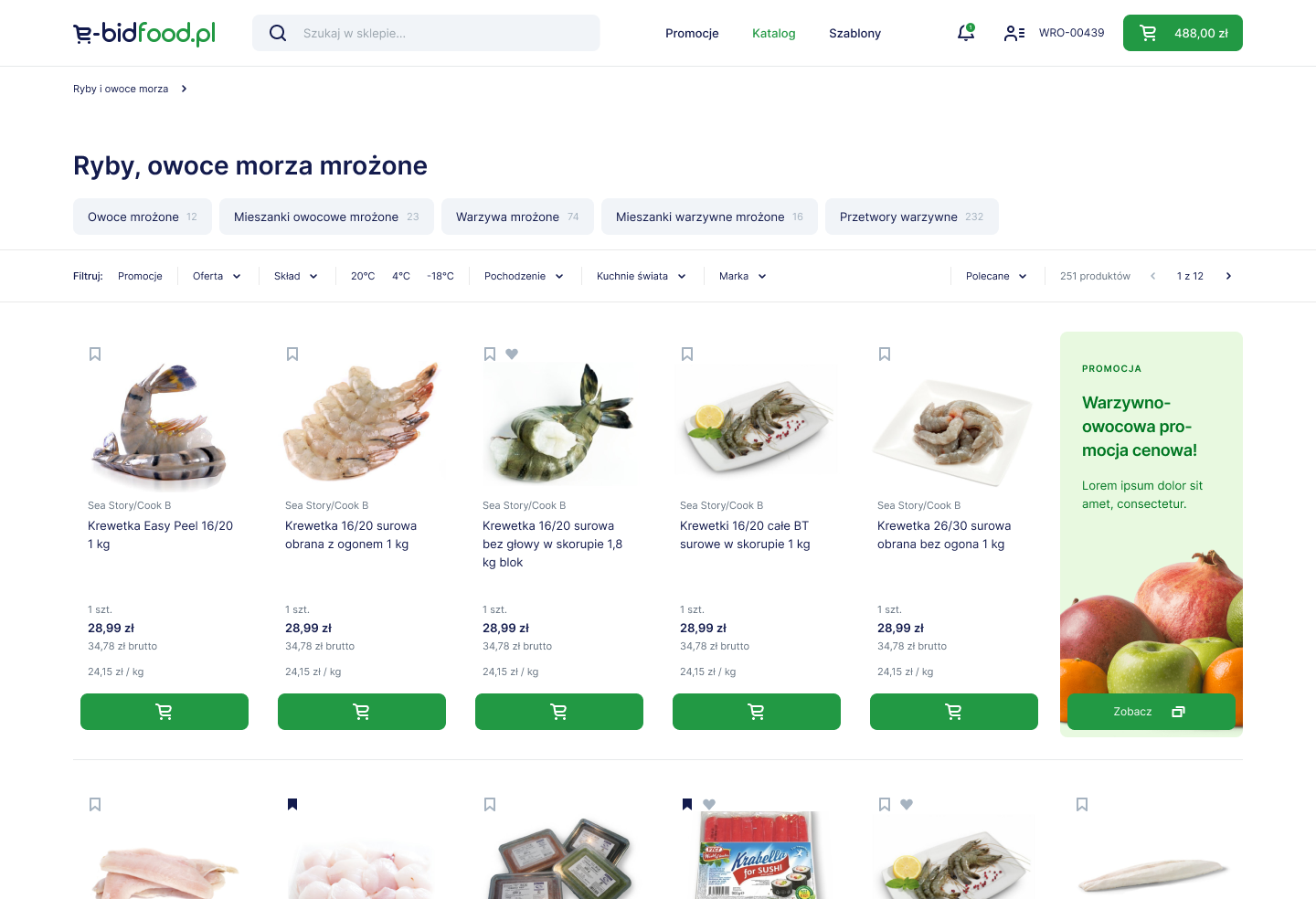The width and height of the screenshot is (1316, 899).
Task: Click the Ryby i owoce morza breadcrumb
Action: (x=121, y=89)
